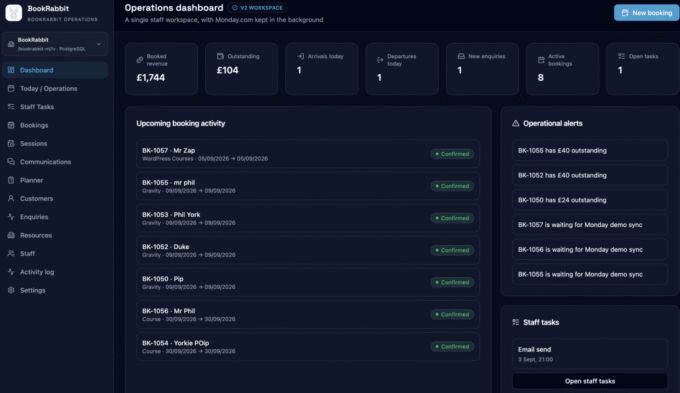Click the Settings gear icon
Screen dimensions: 680x393
11,290
